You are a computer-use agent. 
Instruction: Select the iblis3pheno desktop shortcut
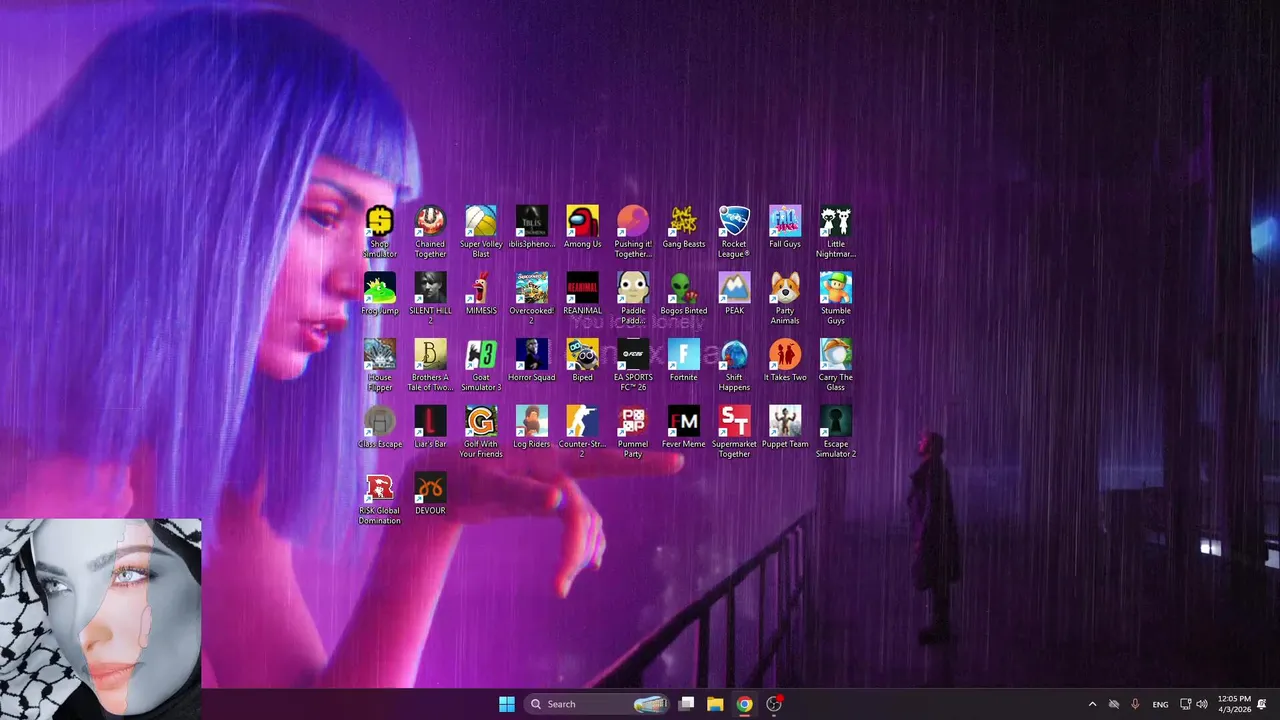[x=532, y=227]
